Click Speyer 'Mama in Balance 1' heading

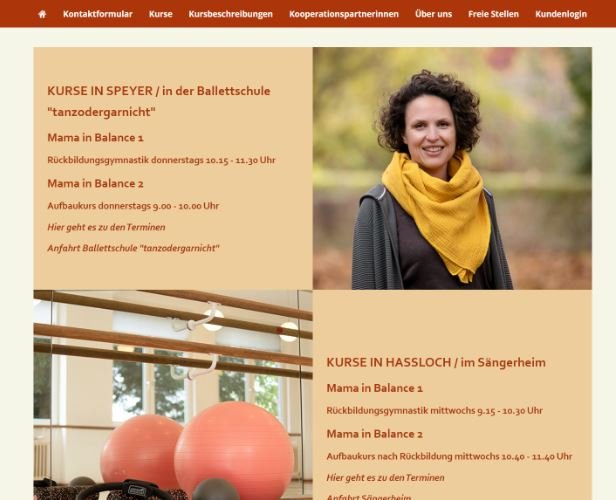(x=95, y=138)
